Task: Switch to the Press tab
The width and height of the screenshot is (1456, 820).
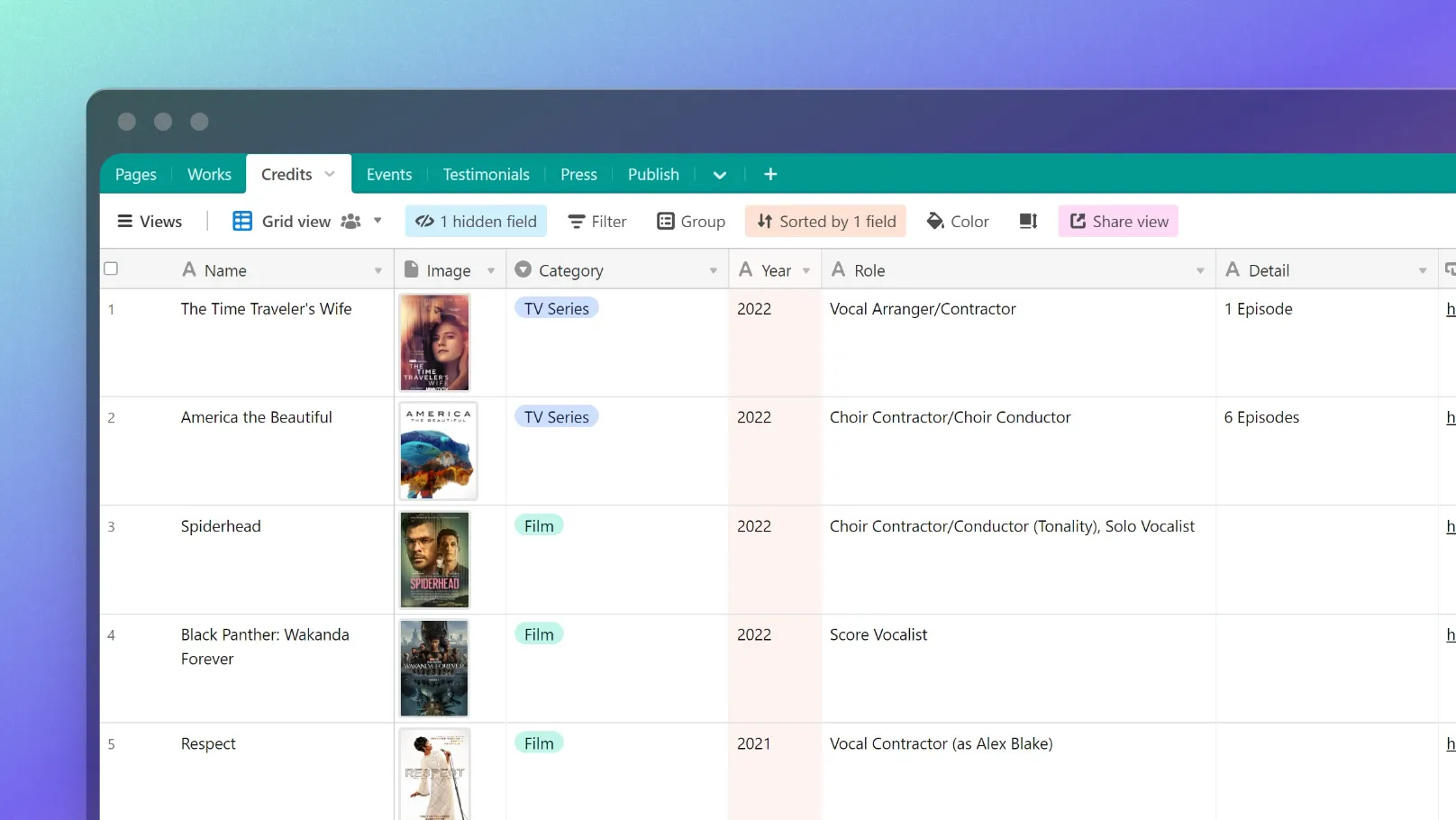Action: [x=578, y=174]
